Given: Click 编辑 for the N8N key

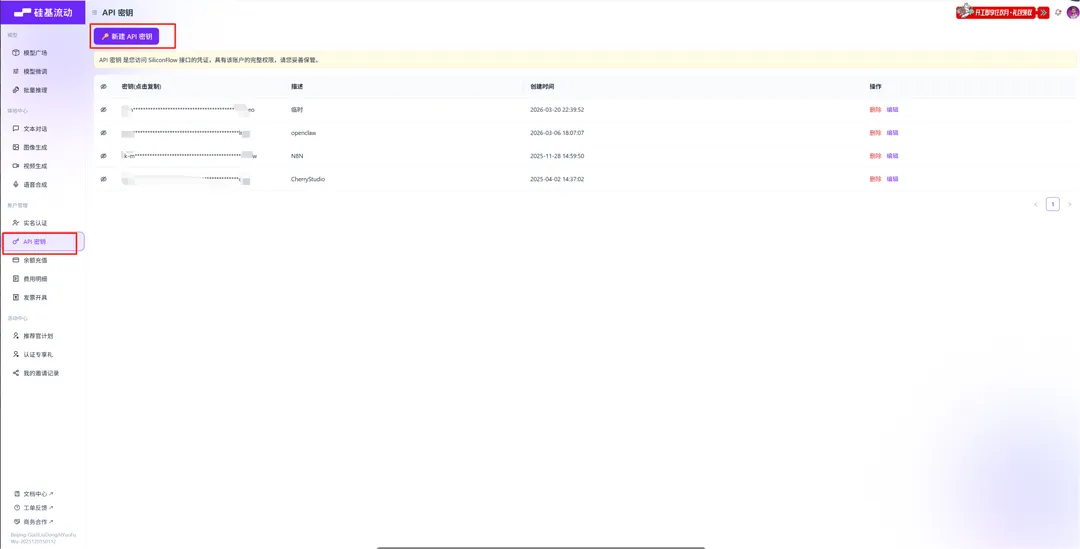Looking at the screenshot, I should pyautogui.click(x=892, y=156).
